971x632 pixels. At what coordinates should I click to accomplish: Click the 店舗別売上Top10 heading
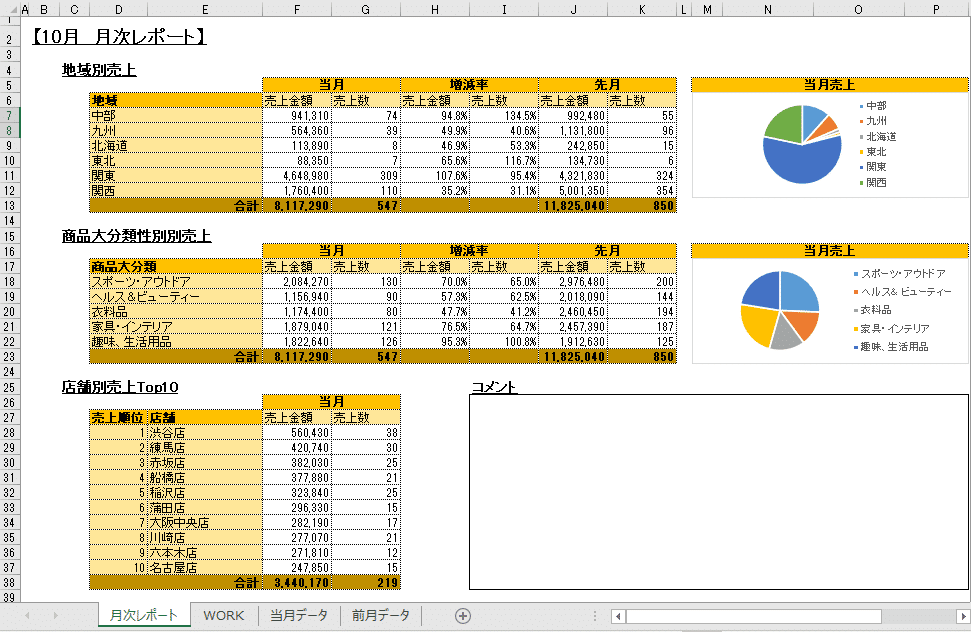(120, 387)
